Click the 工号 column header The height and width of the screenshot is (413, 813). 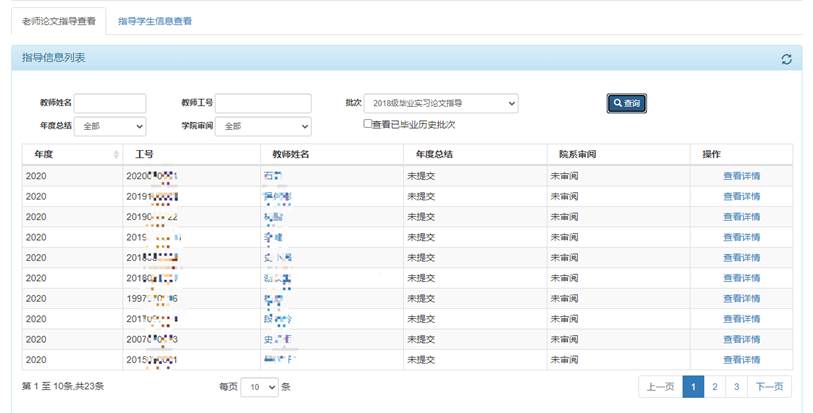(144, 155)
